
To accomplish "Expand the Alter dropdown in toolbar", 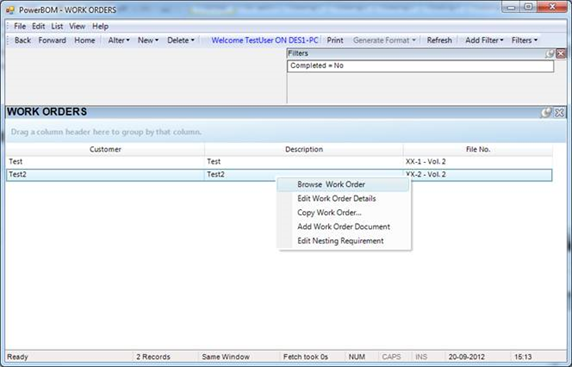I will (119, 40).
